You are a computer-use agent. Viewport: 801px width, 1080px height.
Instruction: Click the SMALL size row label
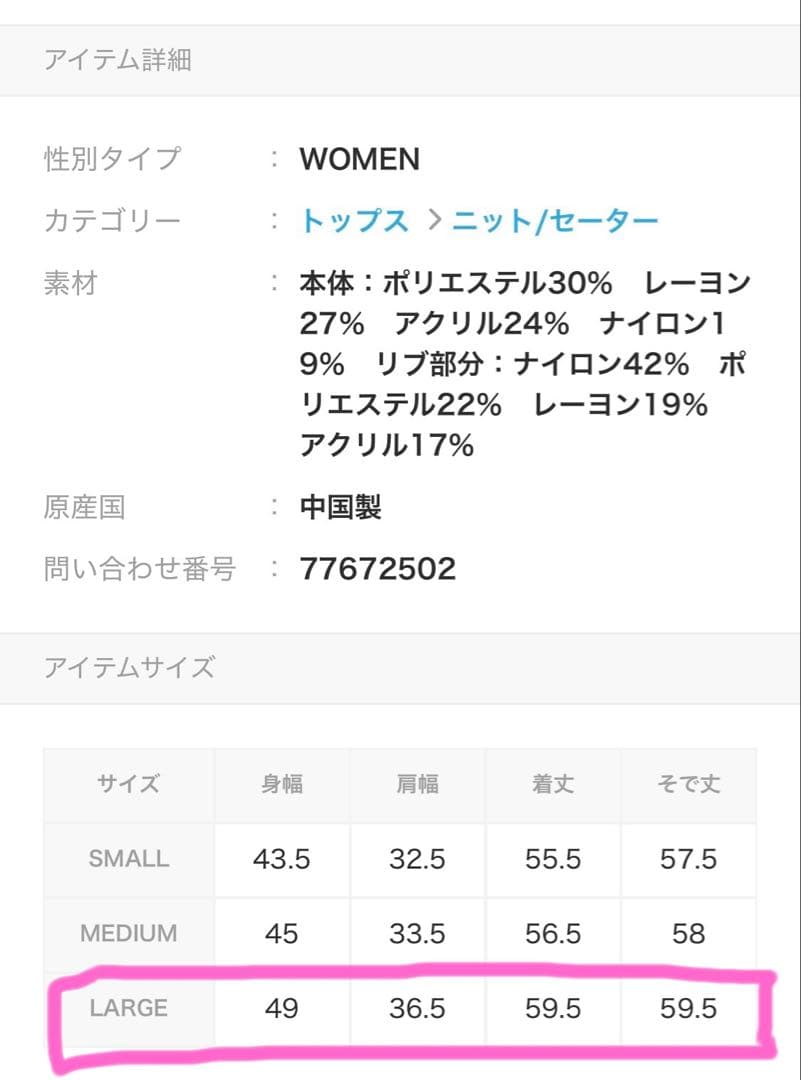coord(127,858)
